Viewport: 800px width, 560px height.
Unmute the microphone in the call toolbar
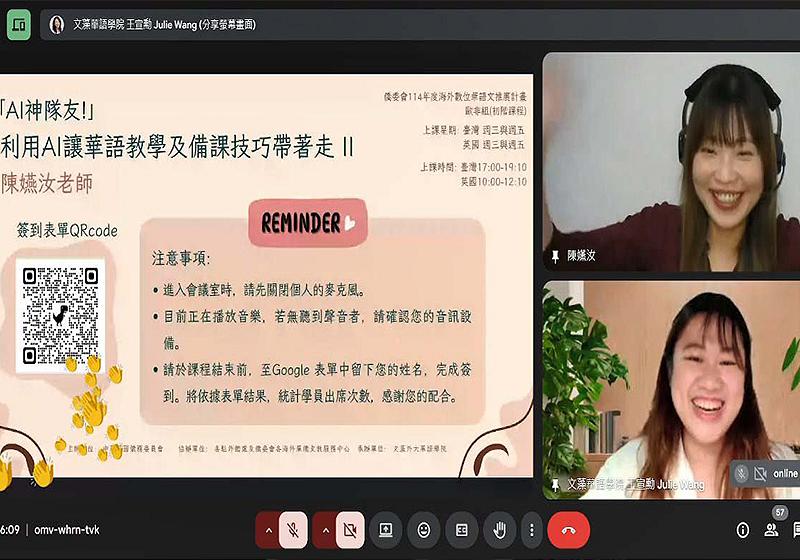tap(294, 529)
